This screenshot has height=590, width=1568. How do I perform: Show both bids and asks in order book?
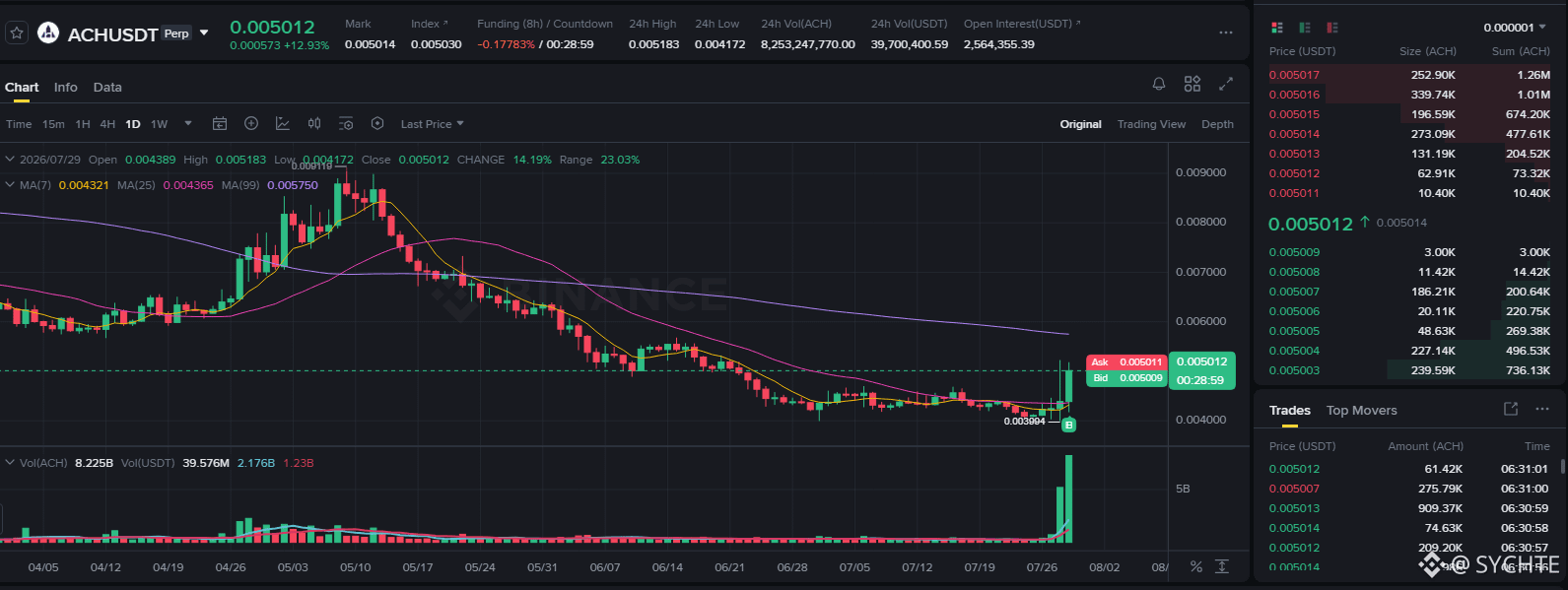click(x=1277, y=28)
